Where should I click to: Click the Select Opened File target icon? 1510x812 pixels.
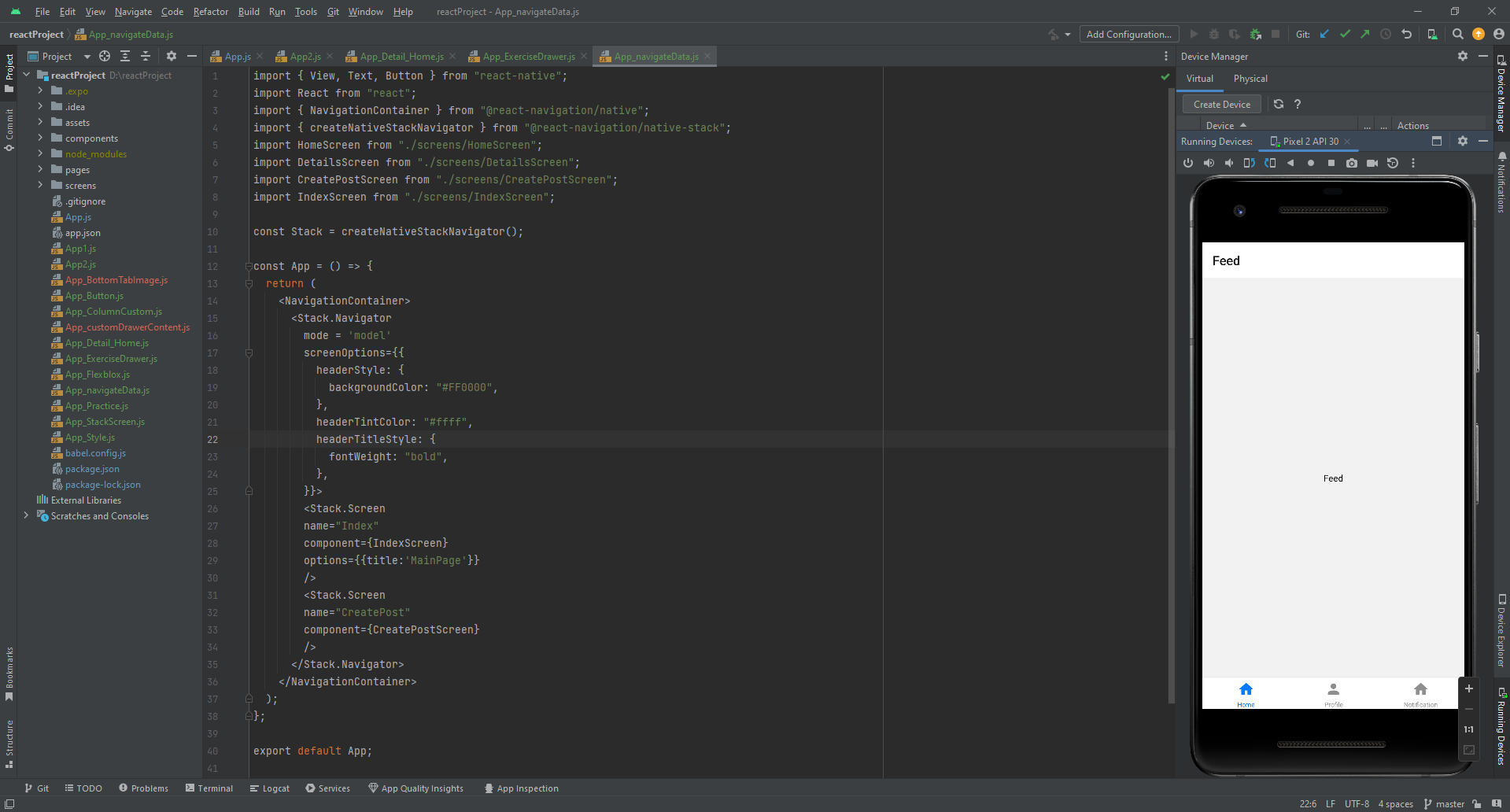[105, 56]
